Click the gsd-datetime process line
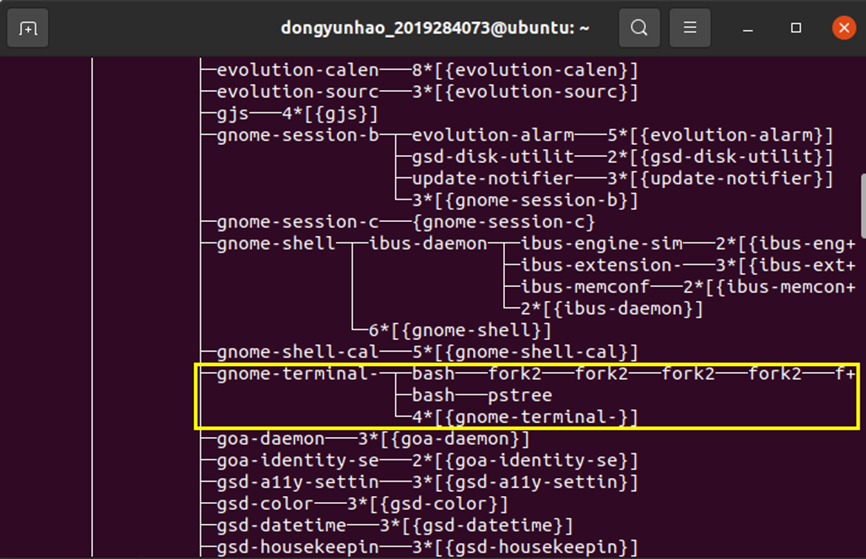866x559 pixels. [395, 525]
